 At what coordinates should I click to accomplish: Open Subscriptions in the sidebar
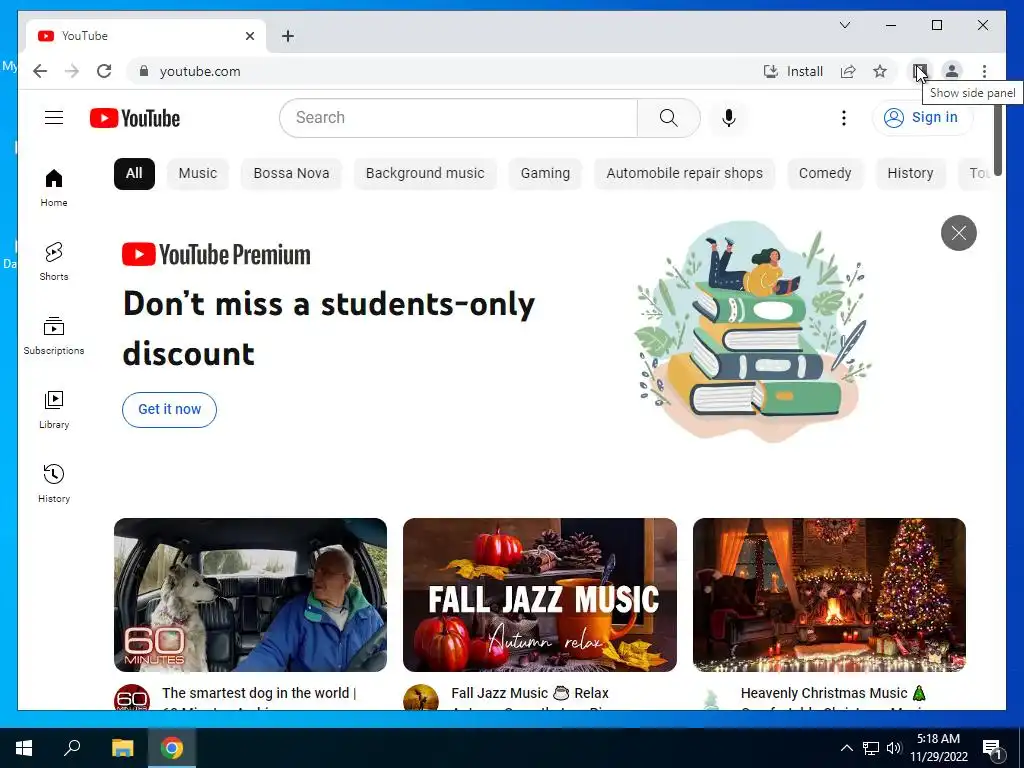[x=54, y=336]
